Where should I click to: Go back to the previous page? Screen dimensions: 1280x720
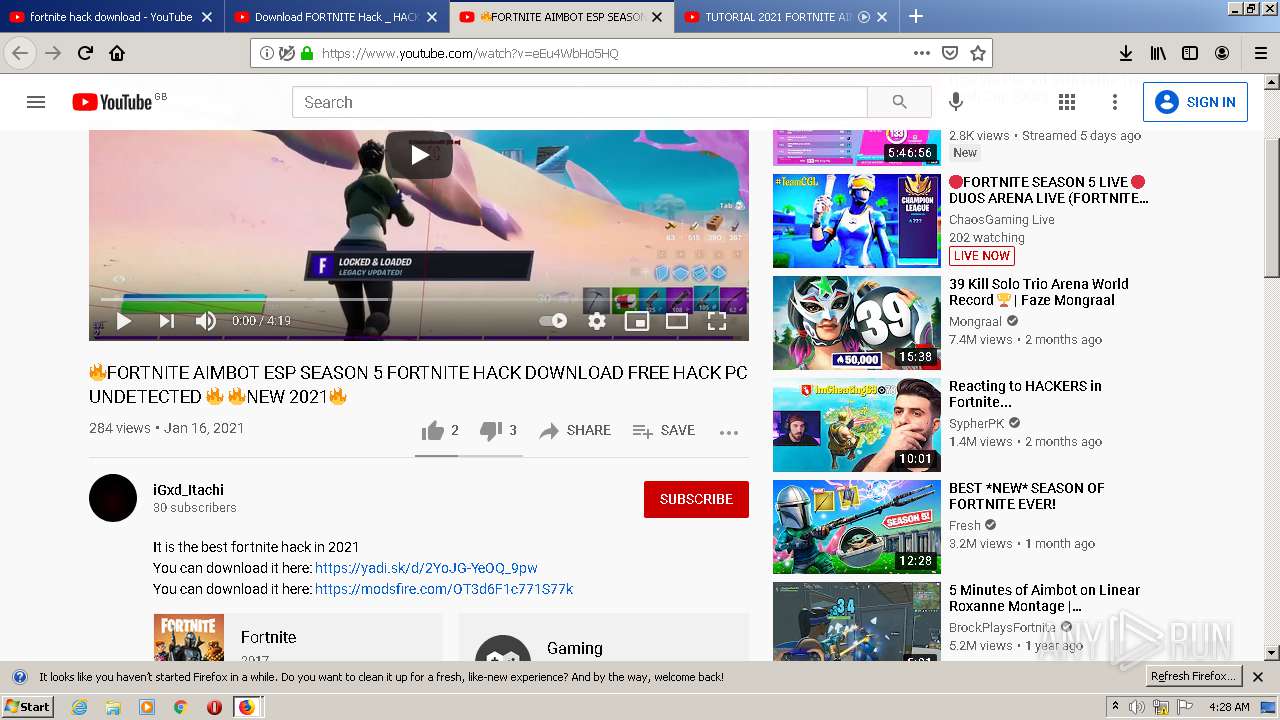pos(20,53)
